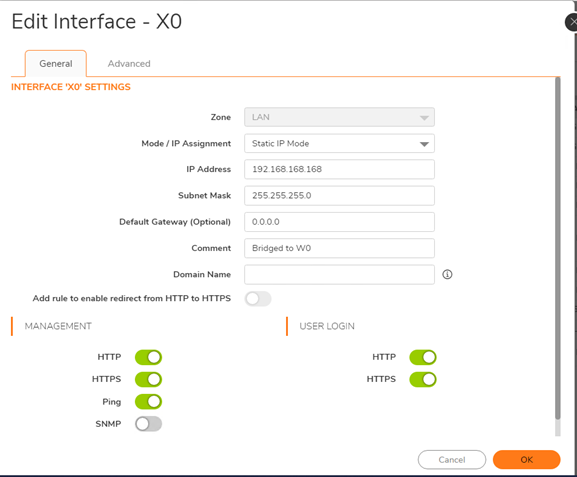Enable the SNMP management toggle
This screenshot has width=577, height=477.
tap(148, 424)
